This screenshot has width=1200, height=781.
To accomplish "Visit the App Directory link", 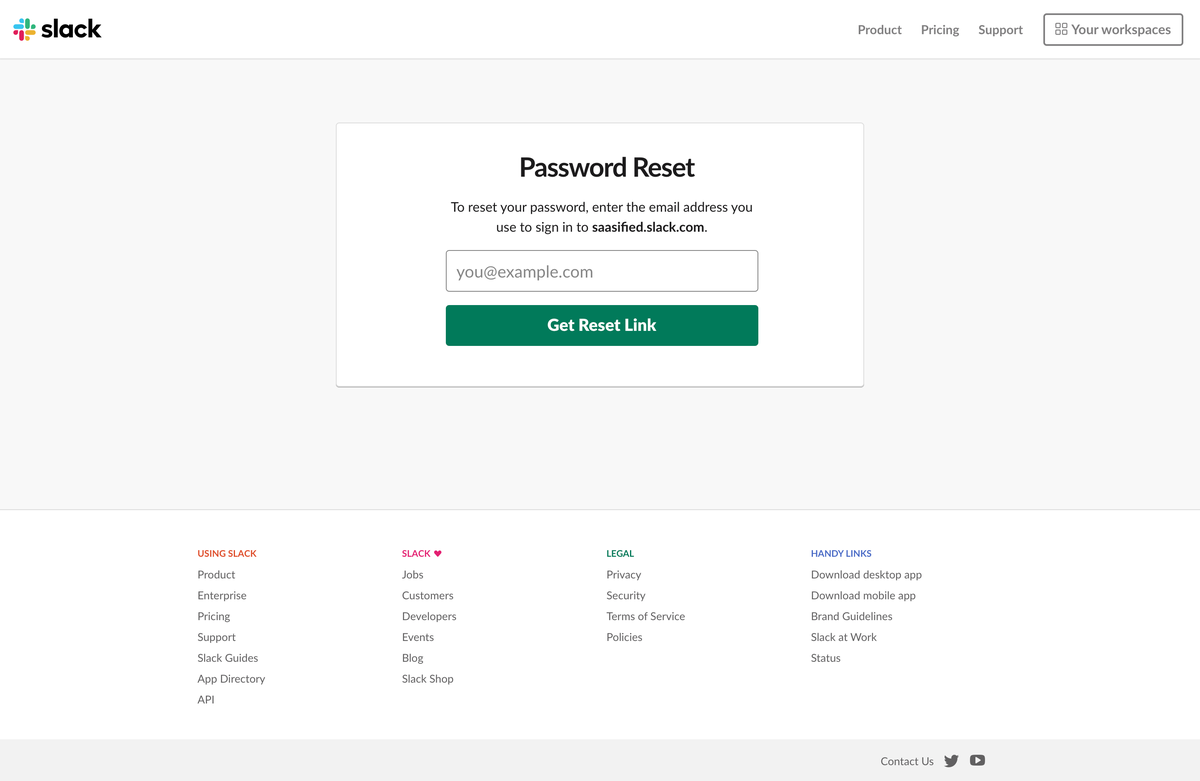I will coord(231,679).
